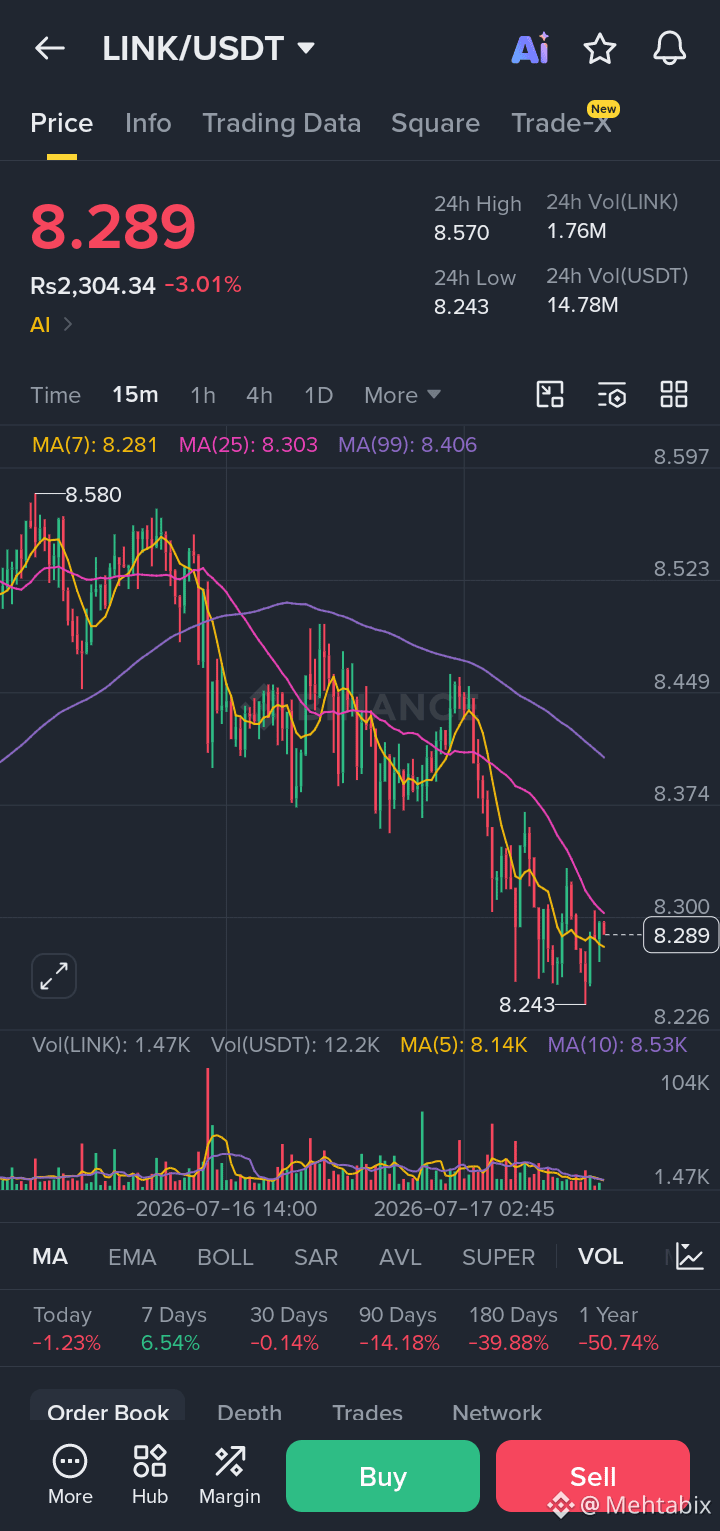Image resolution: width=720 pixels, height=1531 pixels.
Task: Toggle the BOLL indicator
Action: [x=226, y=1257]
